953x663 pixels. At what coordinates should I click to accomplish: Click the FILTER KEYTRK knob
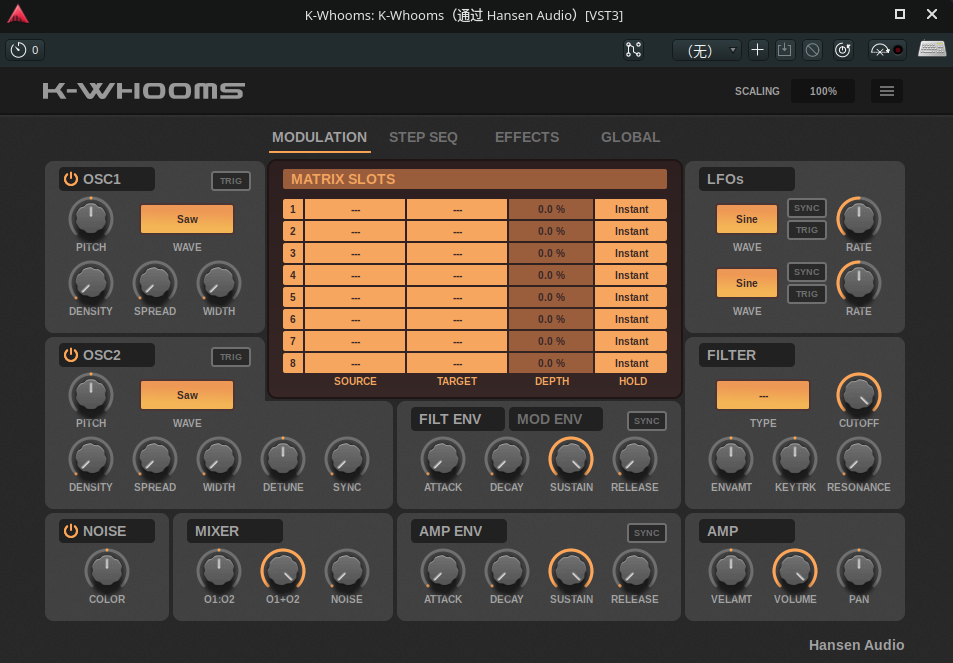tap(795, 459)
